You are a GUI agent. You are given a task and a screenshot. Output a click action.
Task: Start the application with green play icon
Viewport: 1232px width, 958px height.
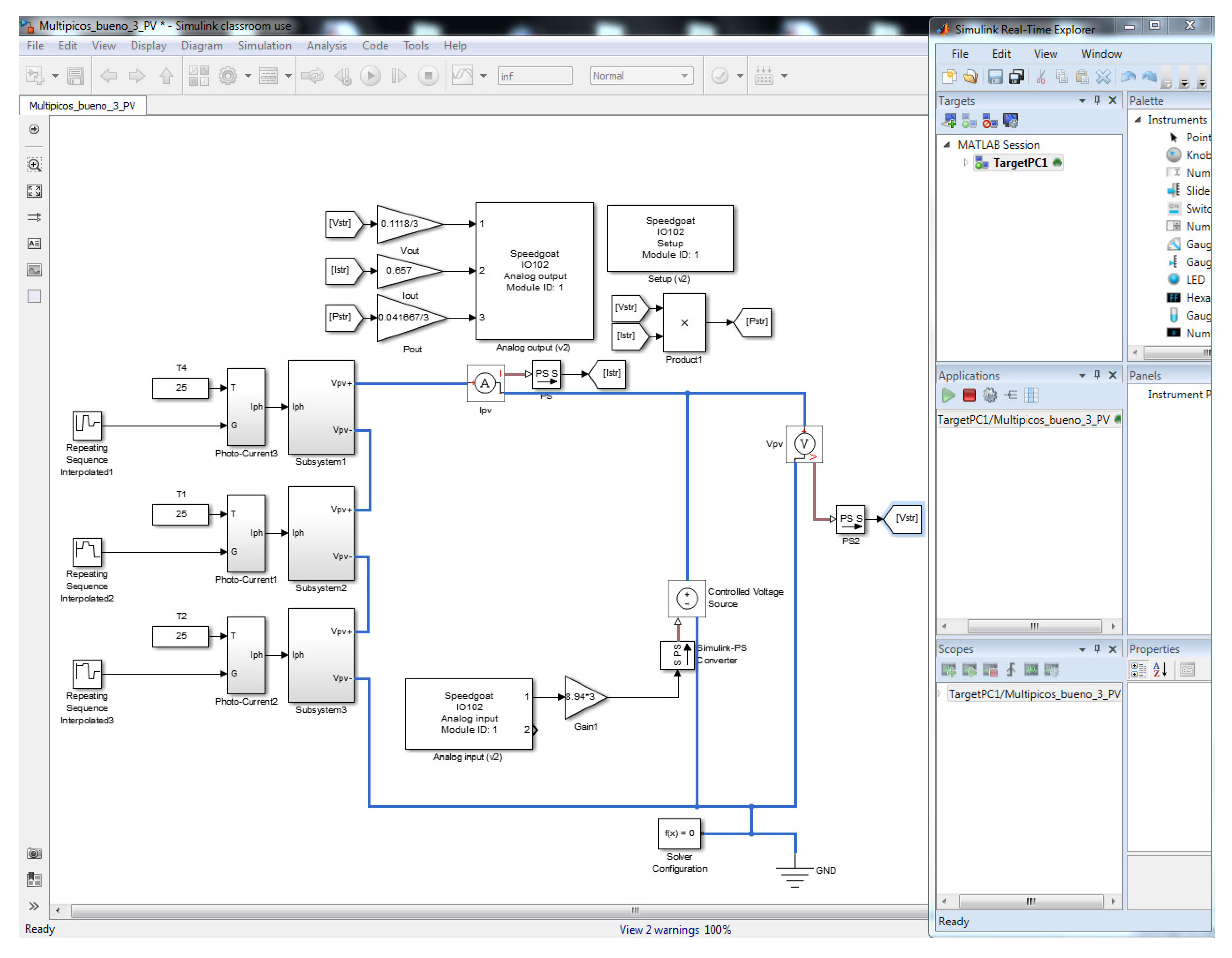click(948, 395)
